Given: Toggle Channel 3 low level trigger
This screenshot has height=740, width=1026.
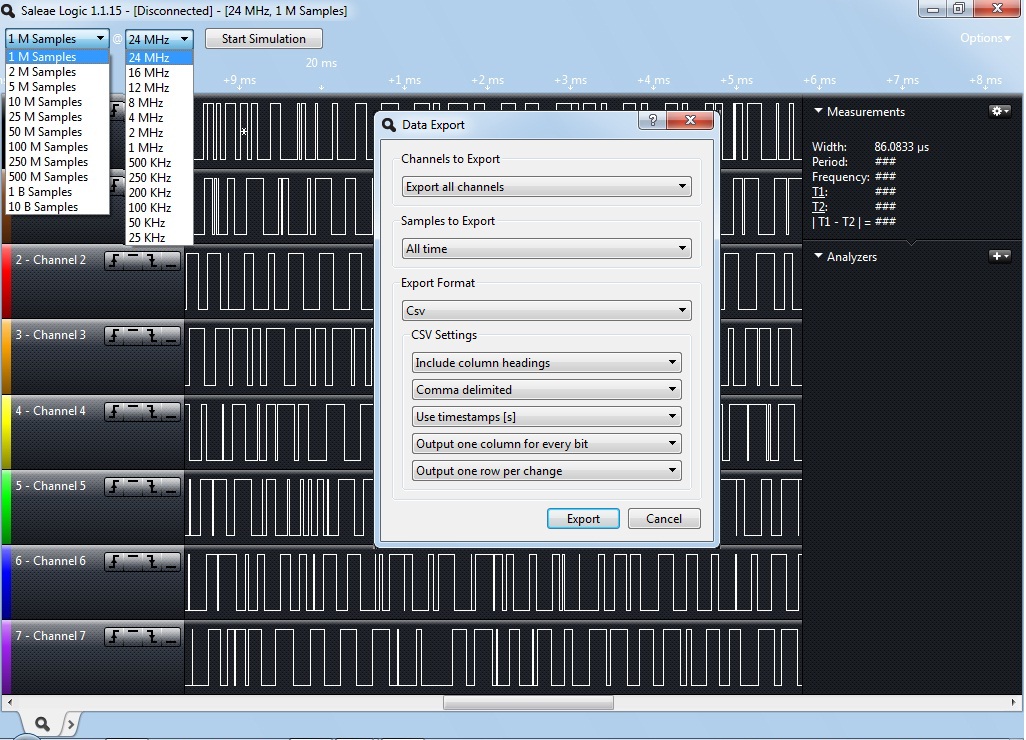Looking at the screenshot, I should click(x=170, y=336).
